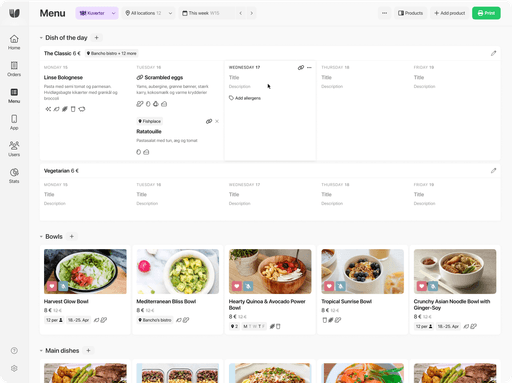Open the Kuverter dropdown
The width and height of the screenshot is (512, 383).
coord(97,13)
